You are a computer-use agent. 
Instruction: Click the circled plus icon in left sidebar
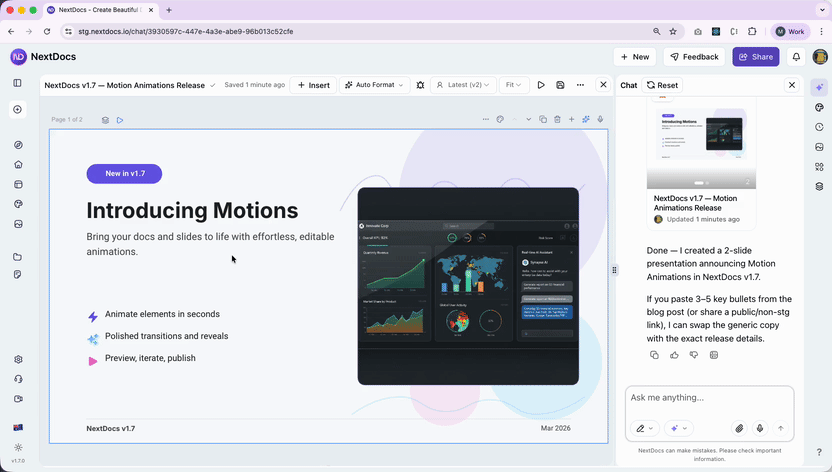coord(18,109)
